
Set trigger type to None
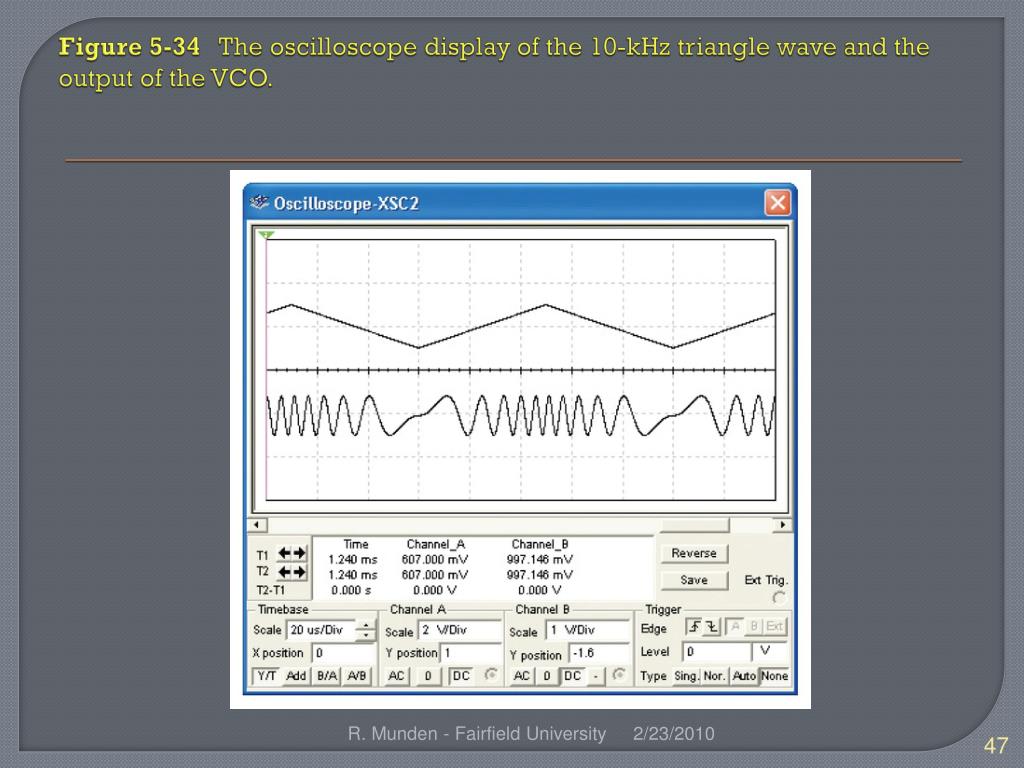point(774,676)
